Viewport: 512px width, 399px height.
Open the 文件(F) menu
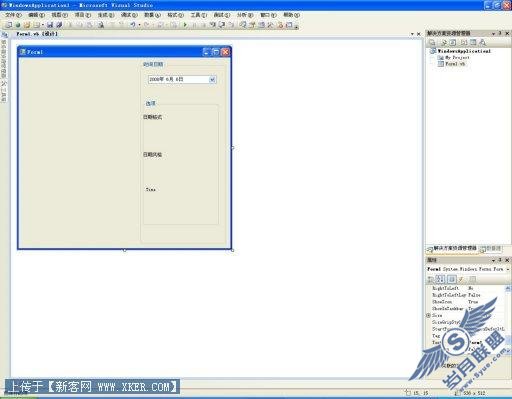tap(13, 15)
